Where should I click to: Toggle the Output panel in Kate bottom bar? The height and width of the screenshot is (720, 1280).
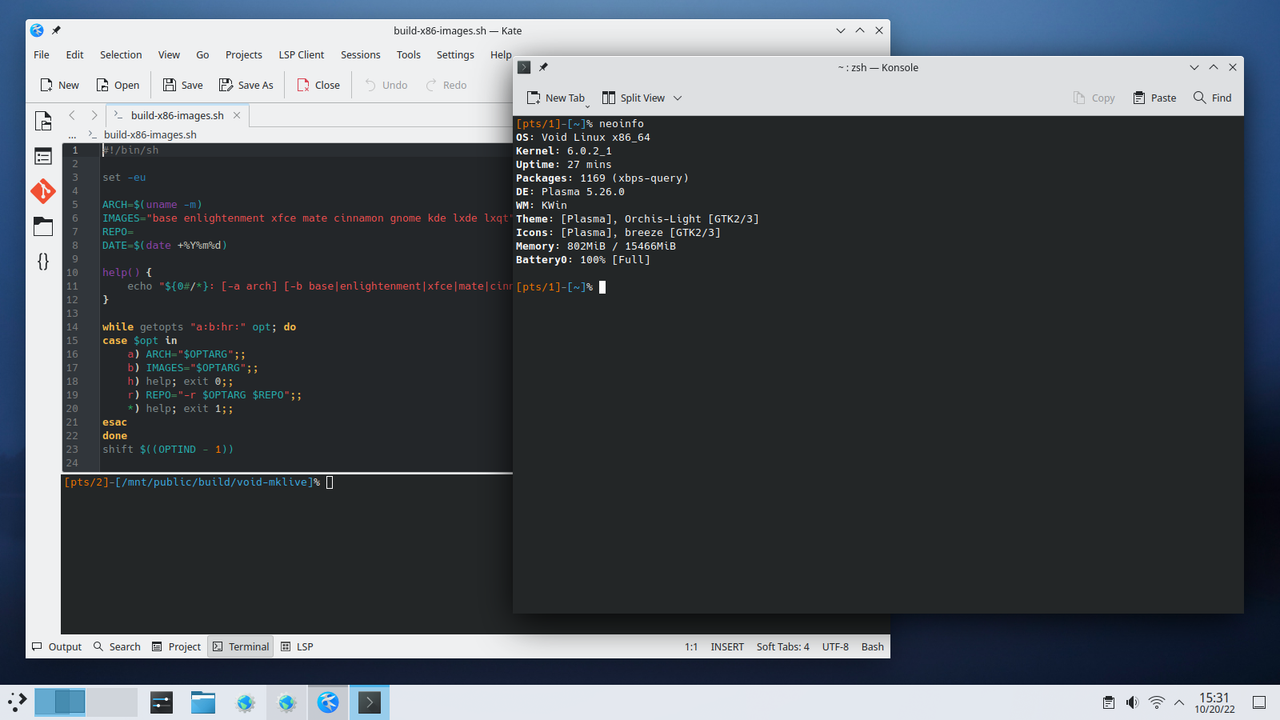coord(57,647)
